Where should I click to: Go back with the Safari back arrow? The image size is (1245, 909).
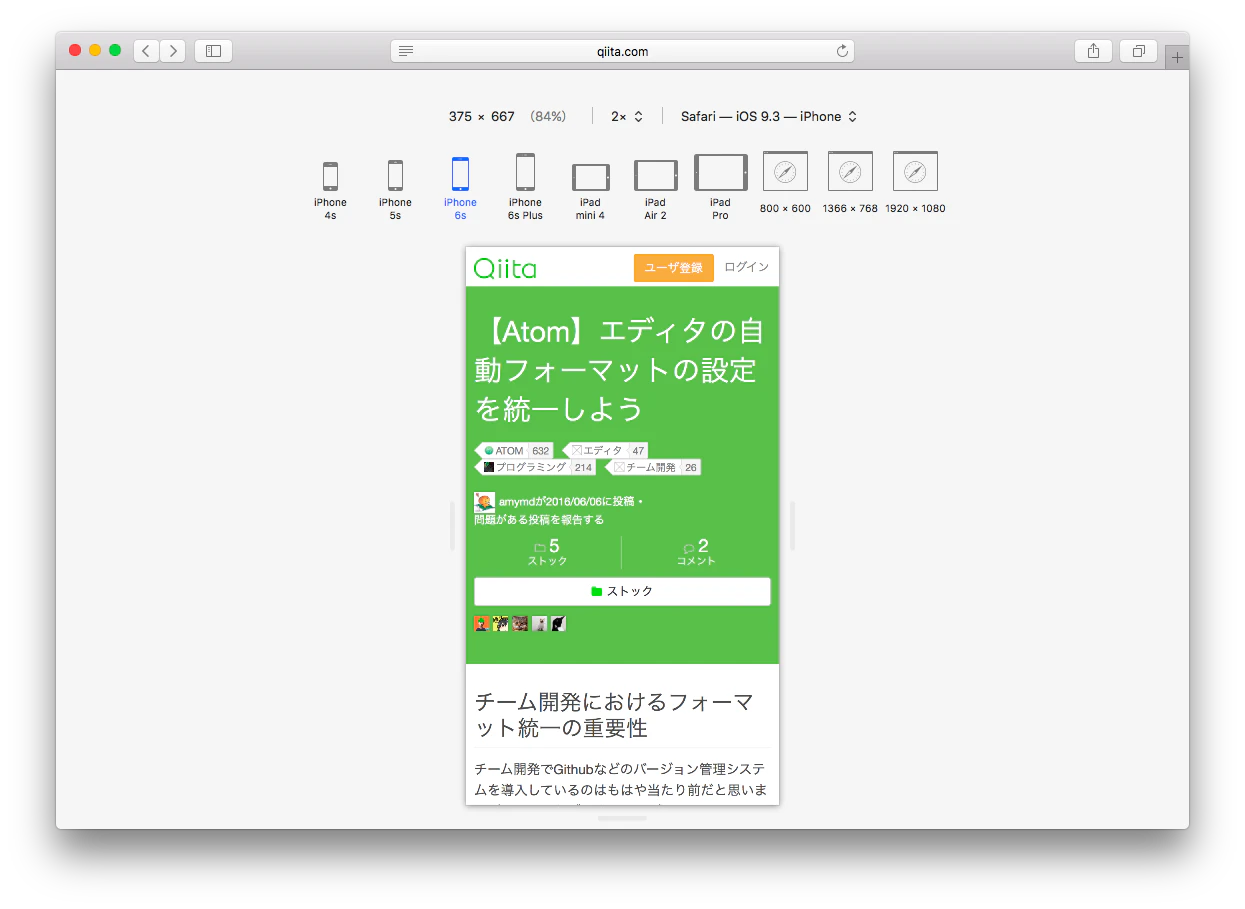pos(146,51)
